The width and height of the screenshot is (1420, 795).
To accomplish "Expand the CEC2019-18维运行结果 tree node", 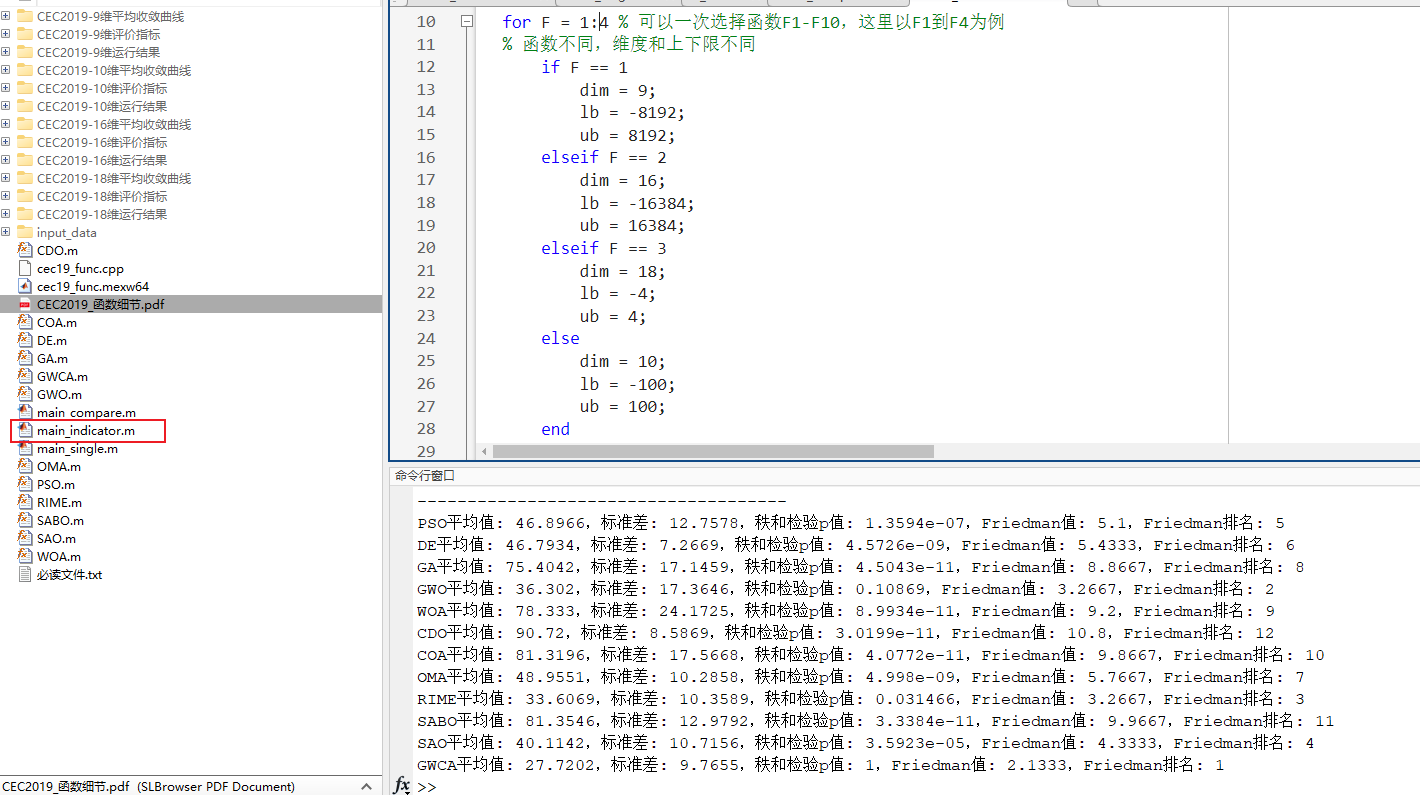I will tap(8, 214).
